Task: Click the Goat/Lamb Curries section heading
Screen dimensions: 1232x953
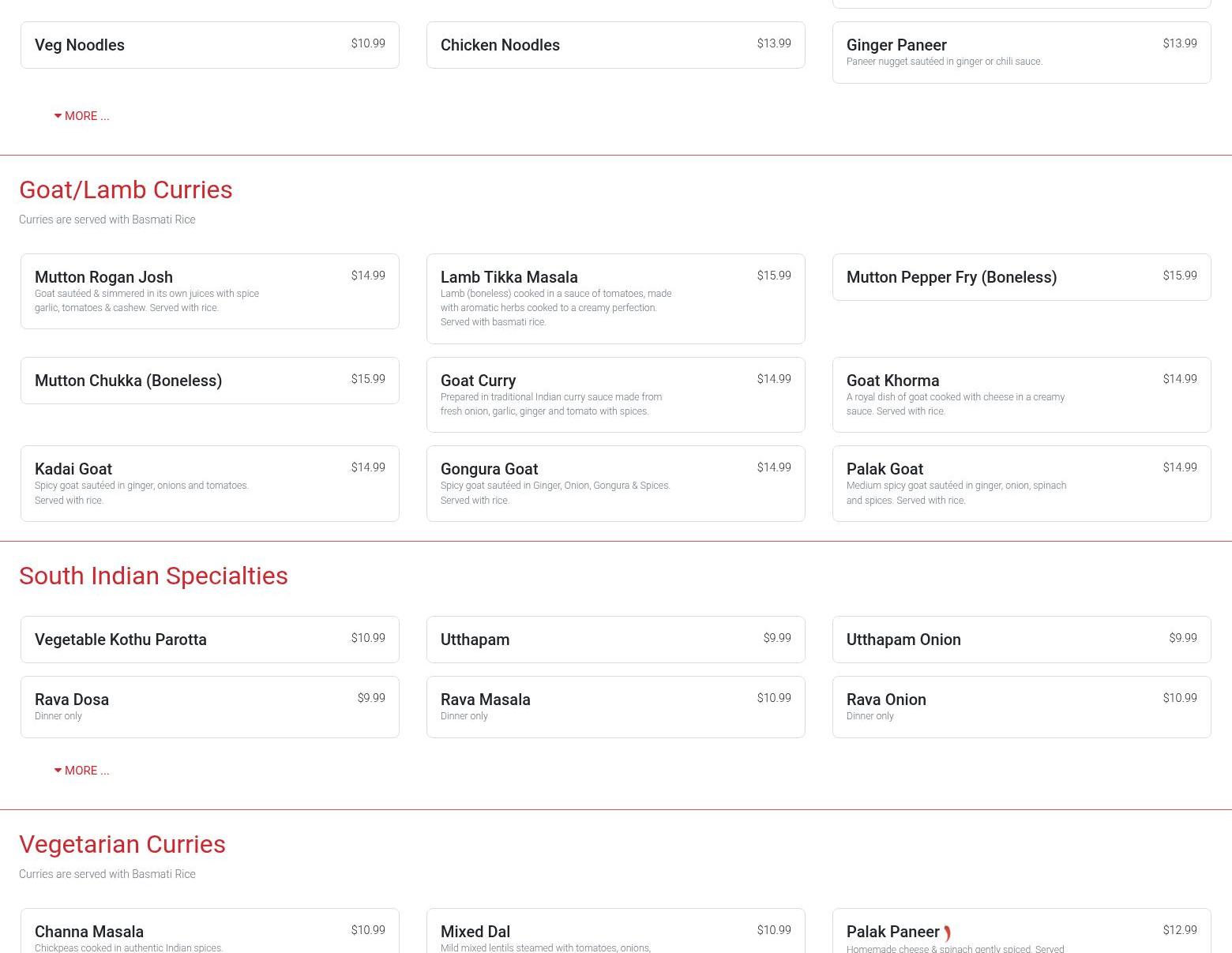Action: pos(126,189)
